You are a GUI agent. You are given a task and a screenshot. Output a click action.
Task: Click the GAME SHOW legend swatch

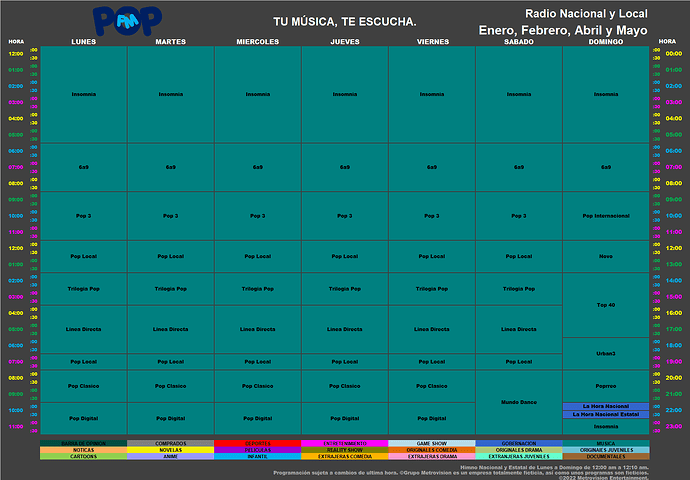(432, 443)
